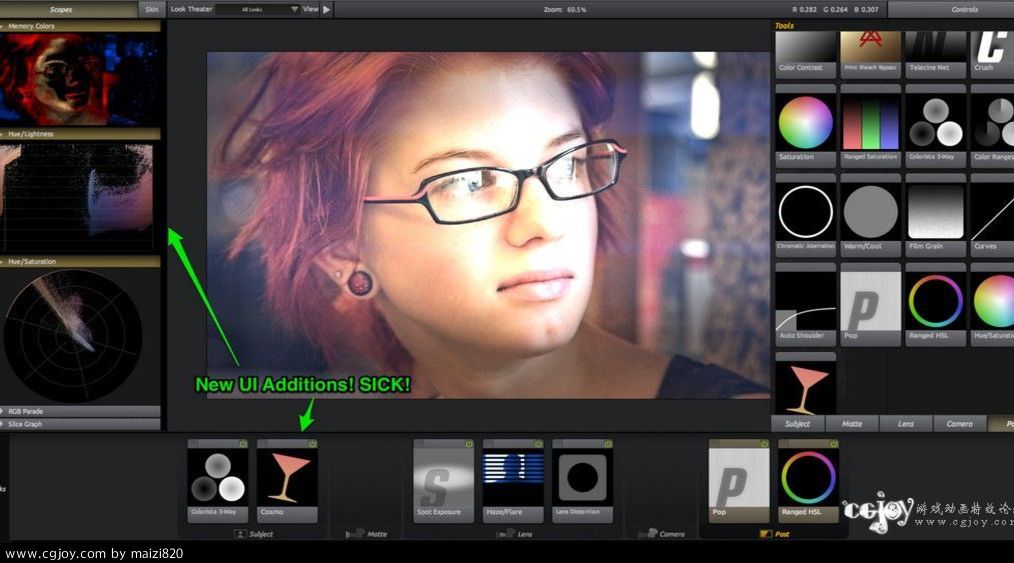Toggle power on Haze/Flare tool
The height and width of the screenshot is (563, 1014).
coord(538,444)
